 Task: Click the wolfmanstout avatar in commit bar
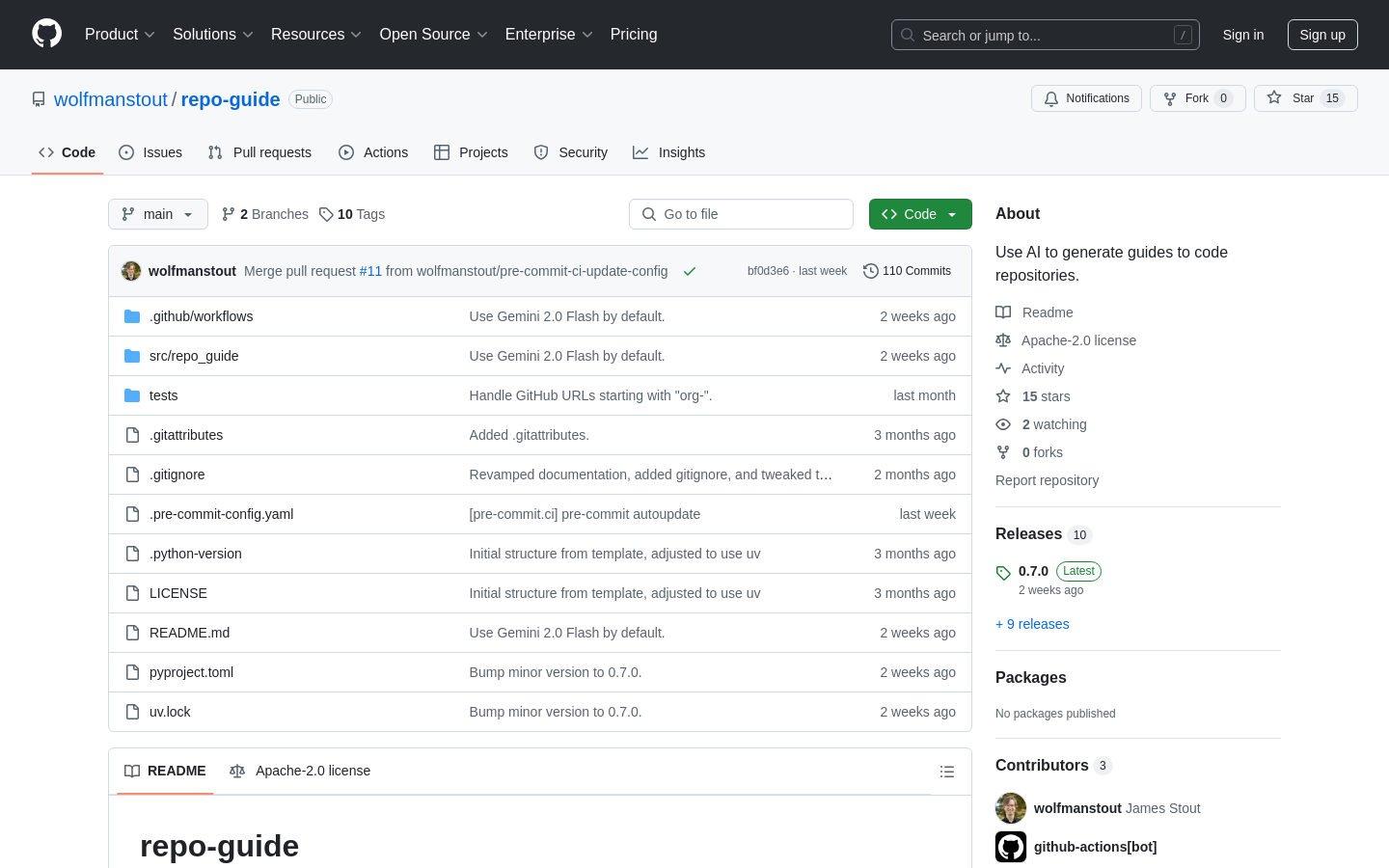click(x=131, y=271)
